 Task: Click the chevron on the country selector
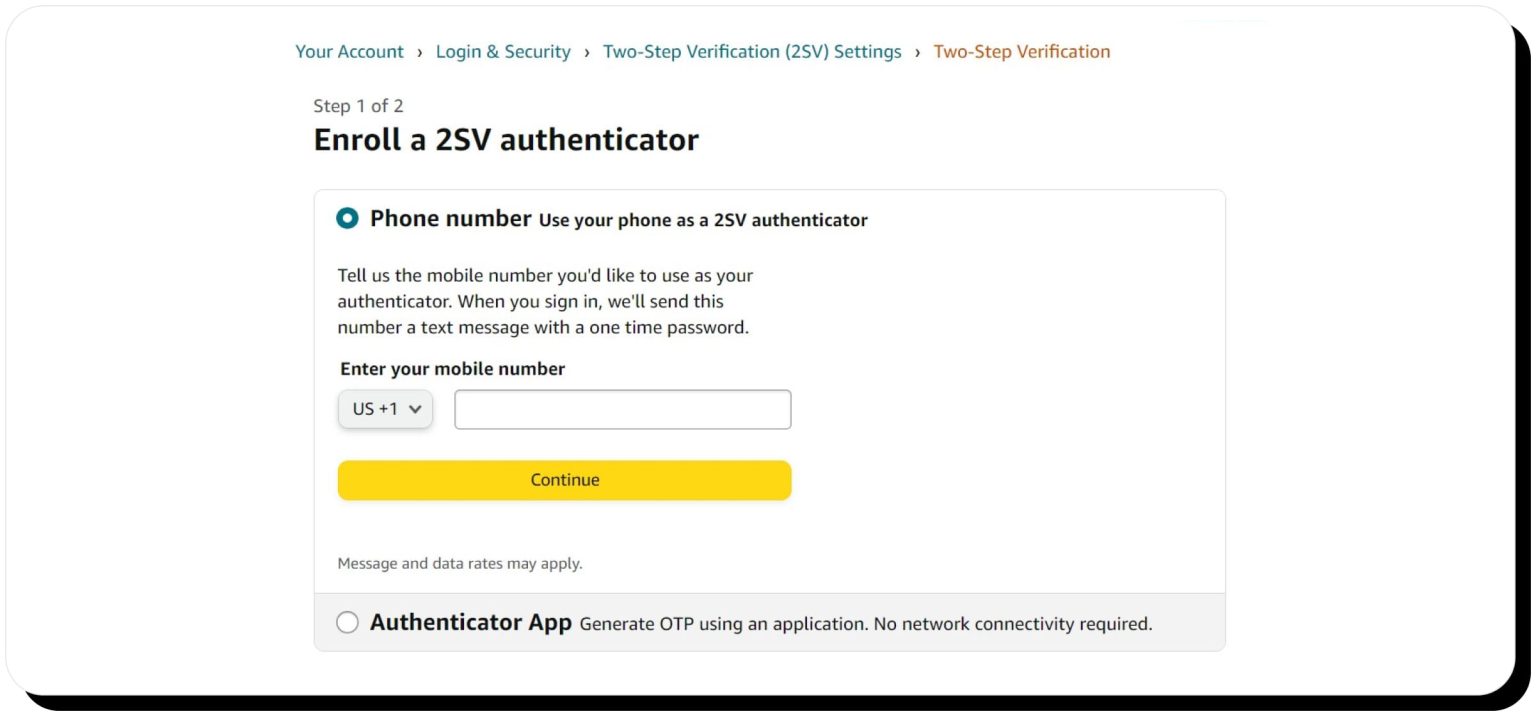(415, 408)
